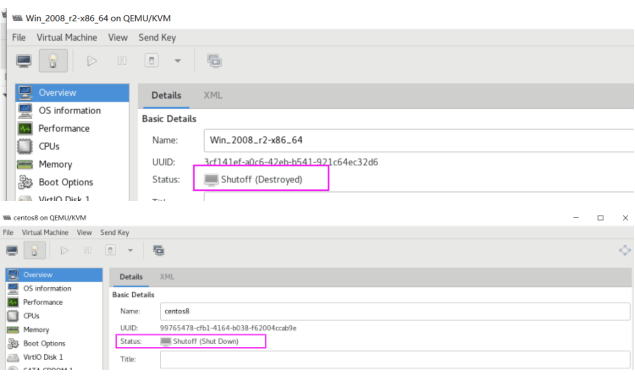The height and width of the screenshot is (376, 635).
Task: Select Memory in Win_2008_r2 hardware list
Action: pyautogui.click(x=72, y=164)
